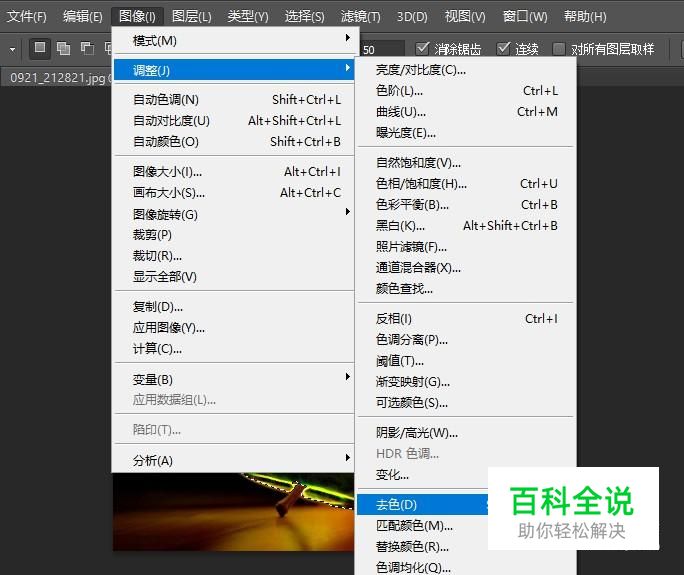
Task: Toggle the 连续 checkbox
Action: (x=503, y=48)
